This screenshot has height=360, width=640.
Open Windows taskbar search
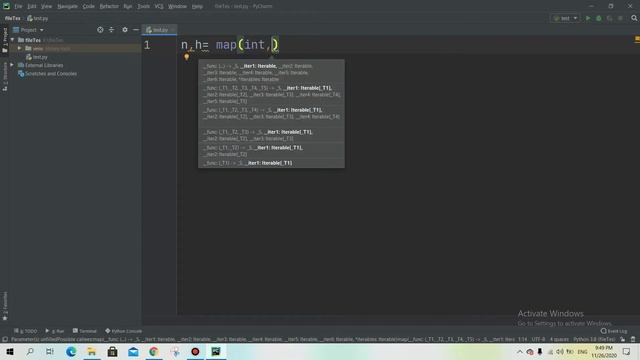pos(30,351)
